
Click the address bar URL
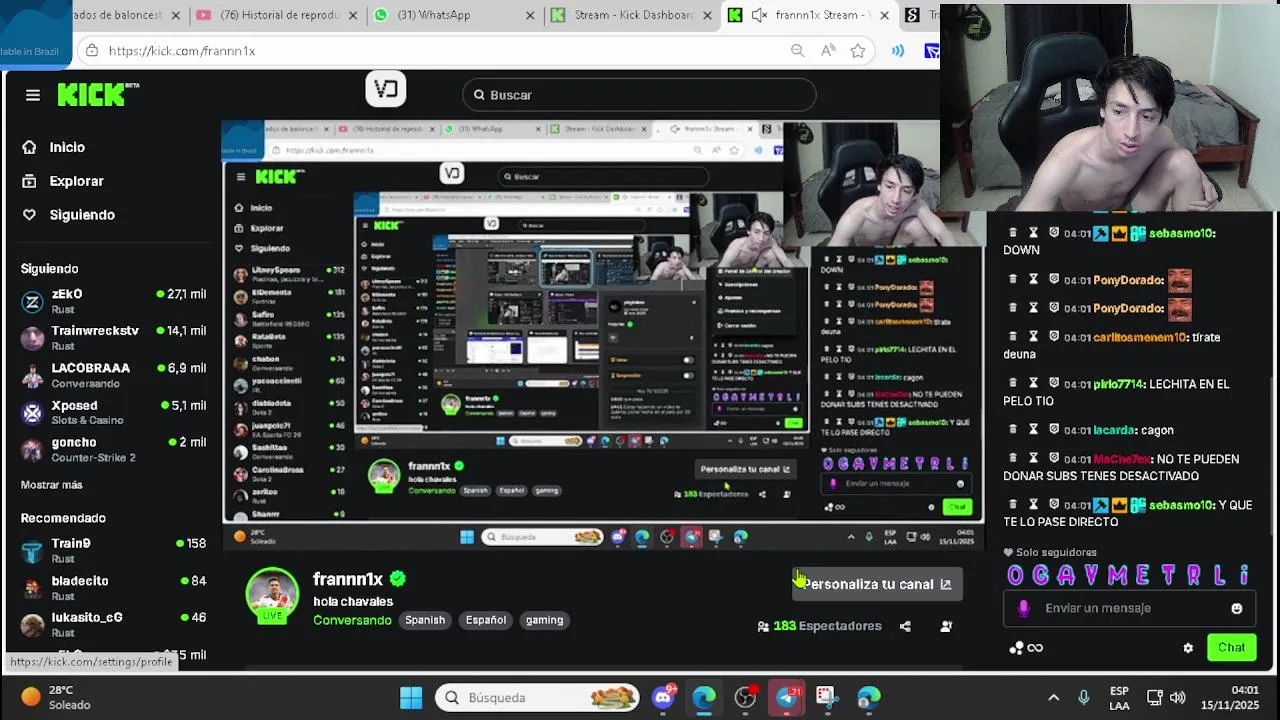[182, 51]
